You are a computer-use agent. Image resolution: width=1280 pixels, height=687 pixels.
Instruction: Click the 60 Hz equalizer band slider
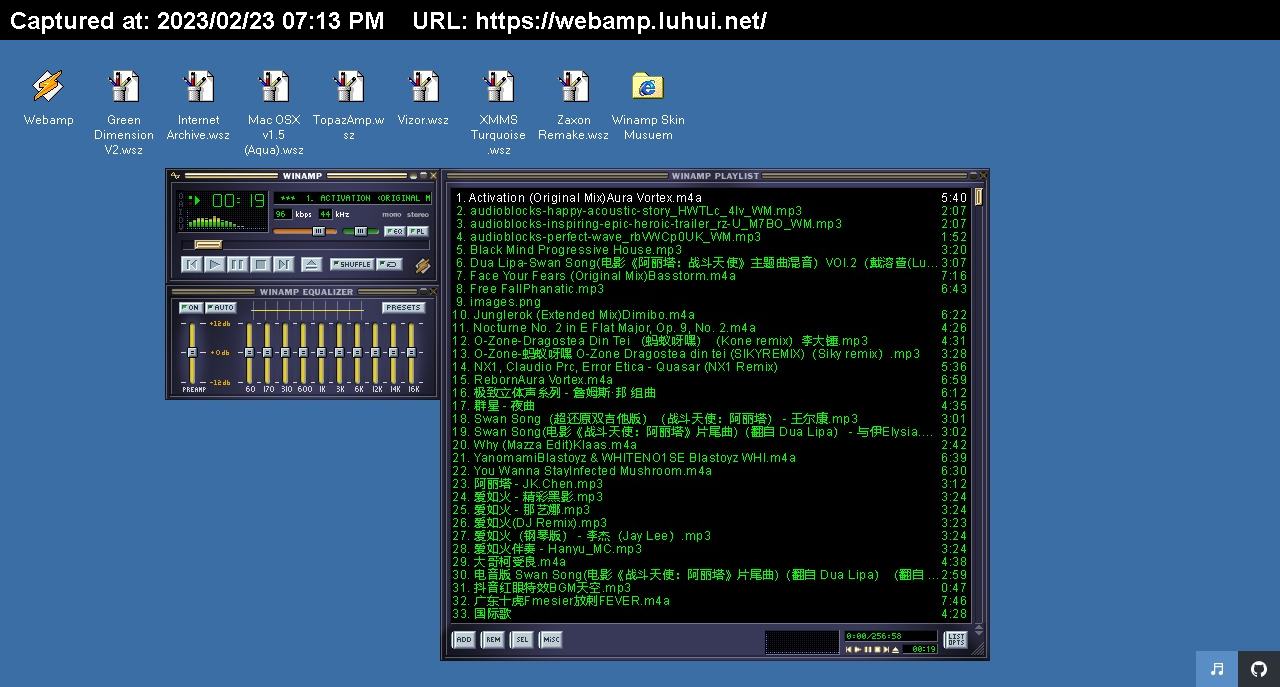(249, 352)
